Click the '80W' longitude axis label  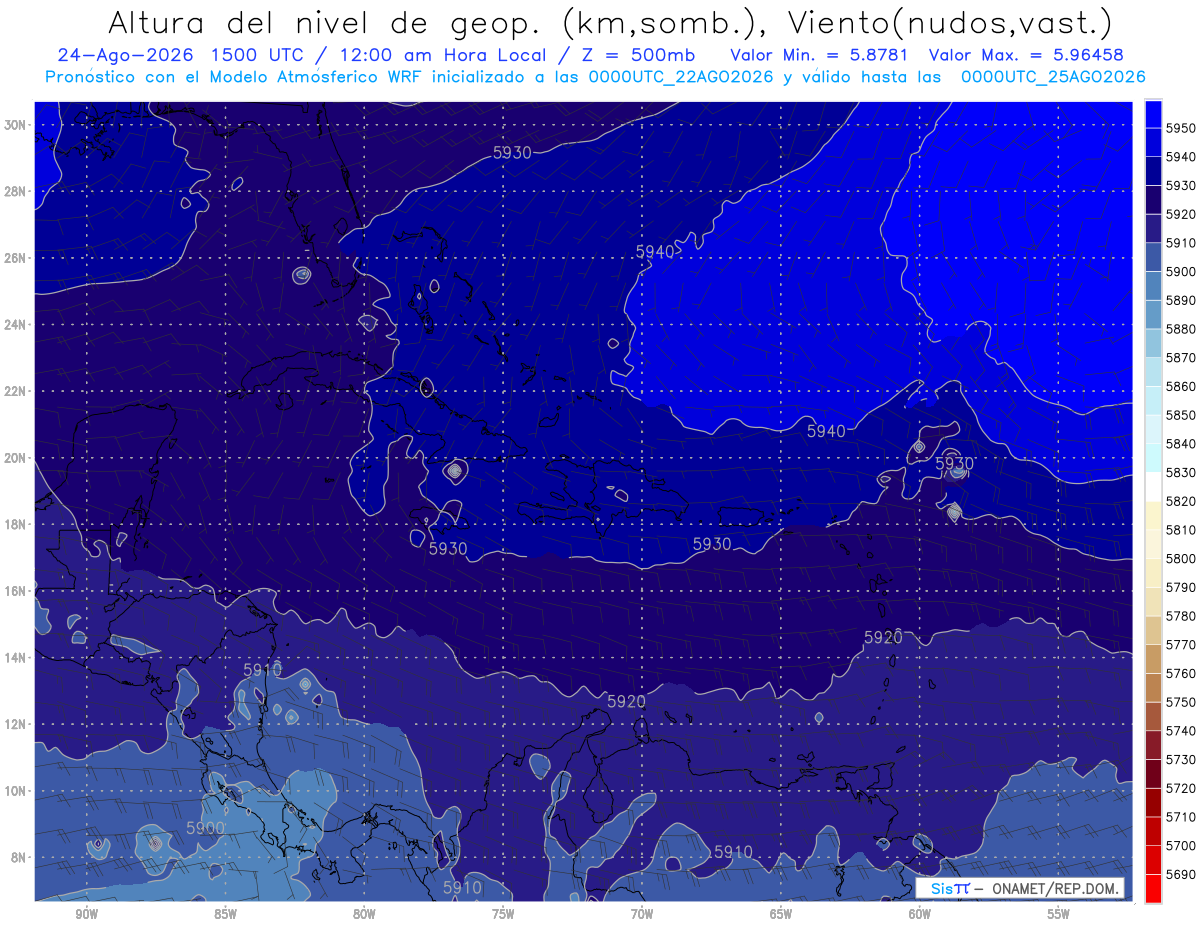(364, 914)
